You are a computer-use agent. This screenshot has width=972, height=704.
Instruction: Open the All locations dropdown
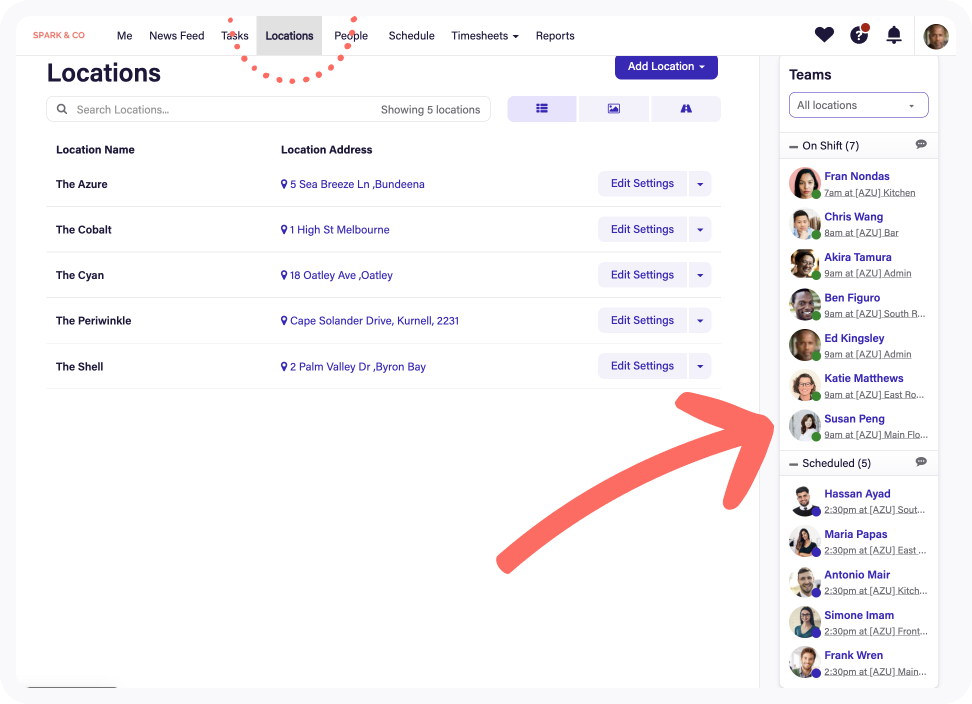pos(858,105)
